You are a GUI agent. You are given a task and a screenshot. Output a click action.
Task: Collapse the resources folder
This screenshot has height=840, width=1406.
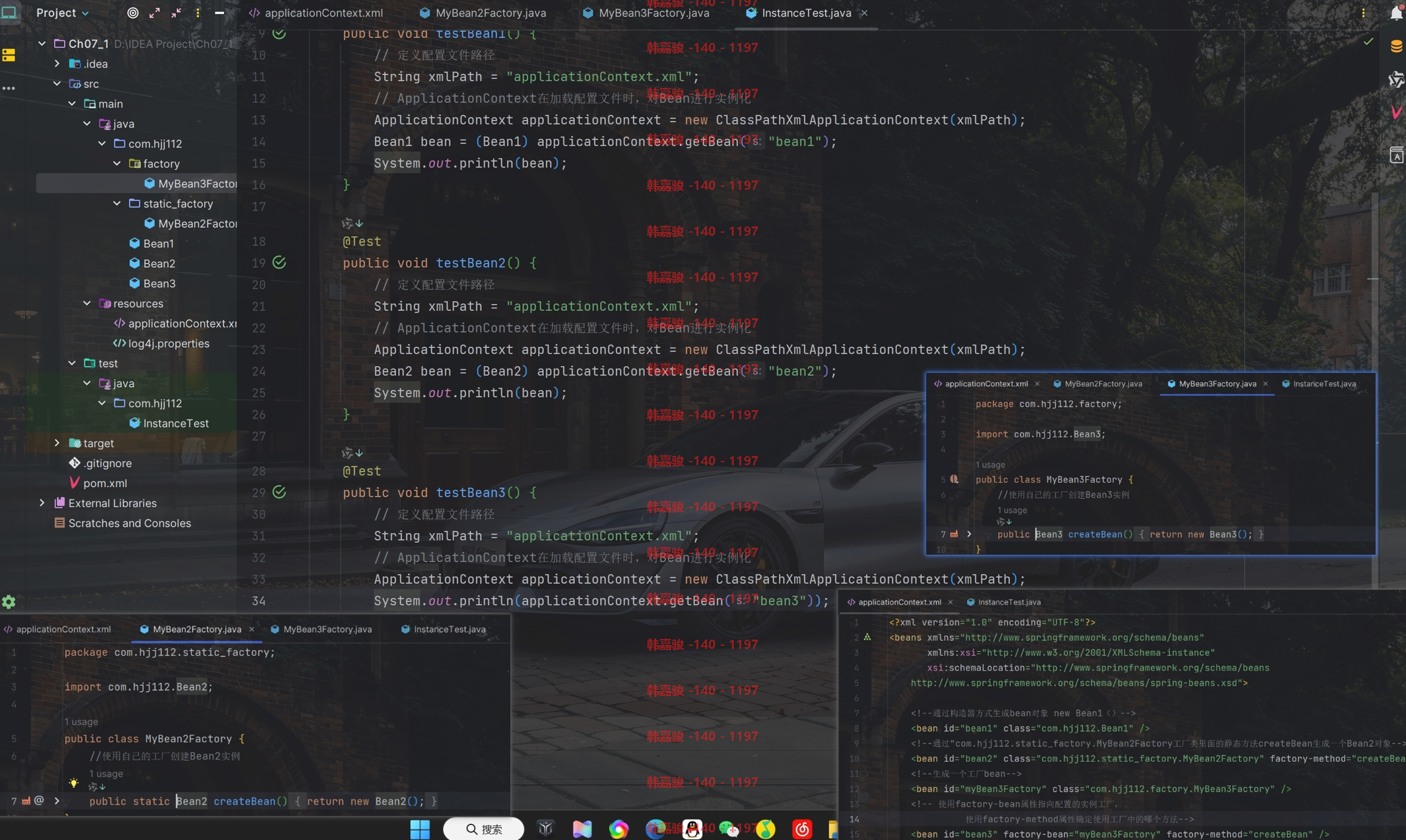click(87, 303)
